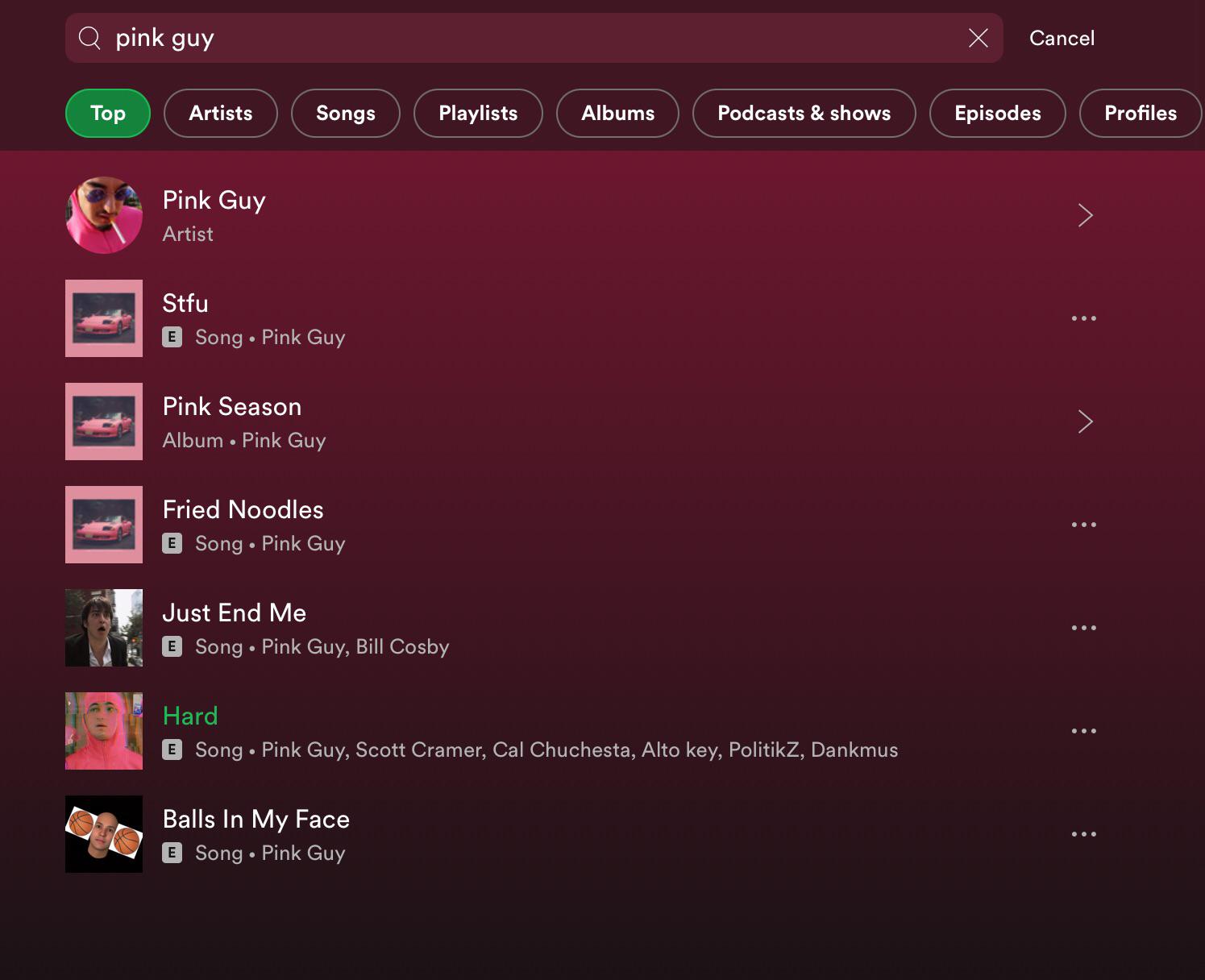Expand the Pink Season album chevron
The height and width of the screenshot is (980, 1205).
click(x=1085, y=421)
